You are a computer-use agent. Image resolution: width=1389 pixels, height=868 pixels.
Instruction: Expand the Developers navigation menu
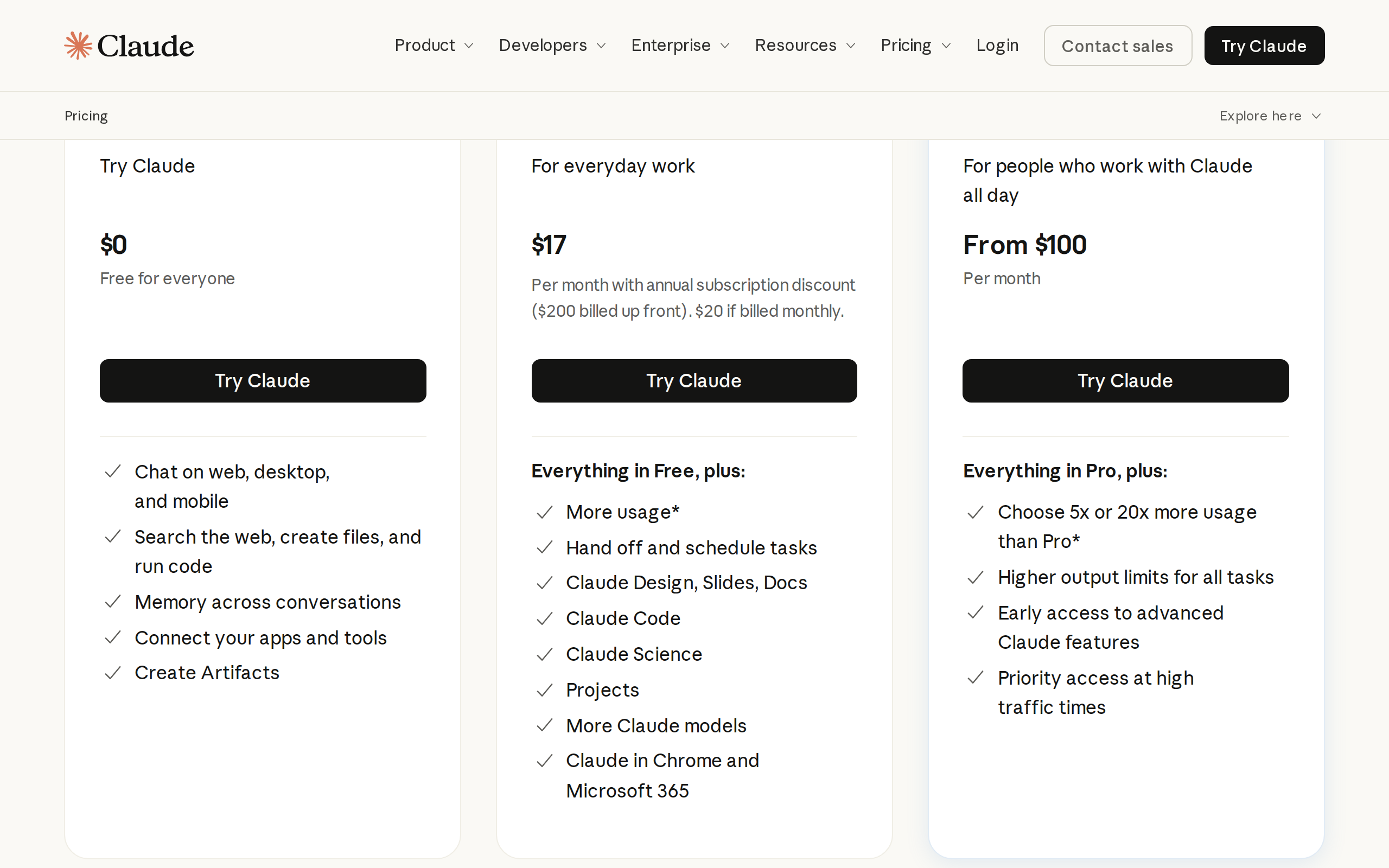[x=552, y=46]
